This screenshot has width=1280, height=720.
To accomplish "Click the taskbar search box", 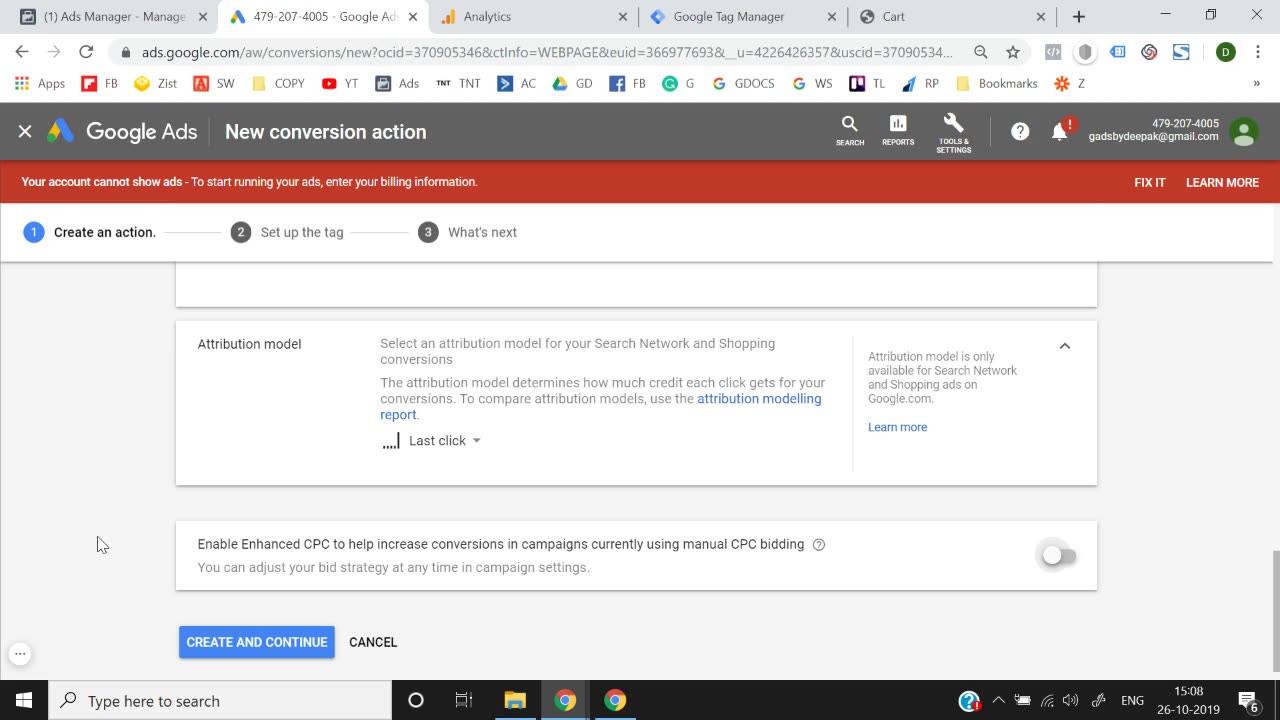I will point(220,701).
